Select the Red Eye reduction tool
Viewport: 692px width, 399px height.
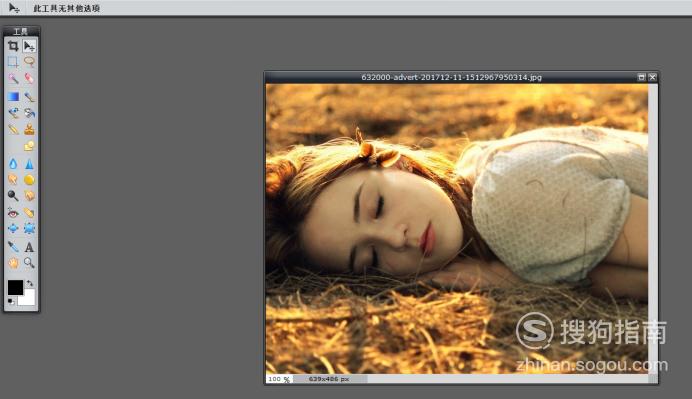point(13,213)
